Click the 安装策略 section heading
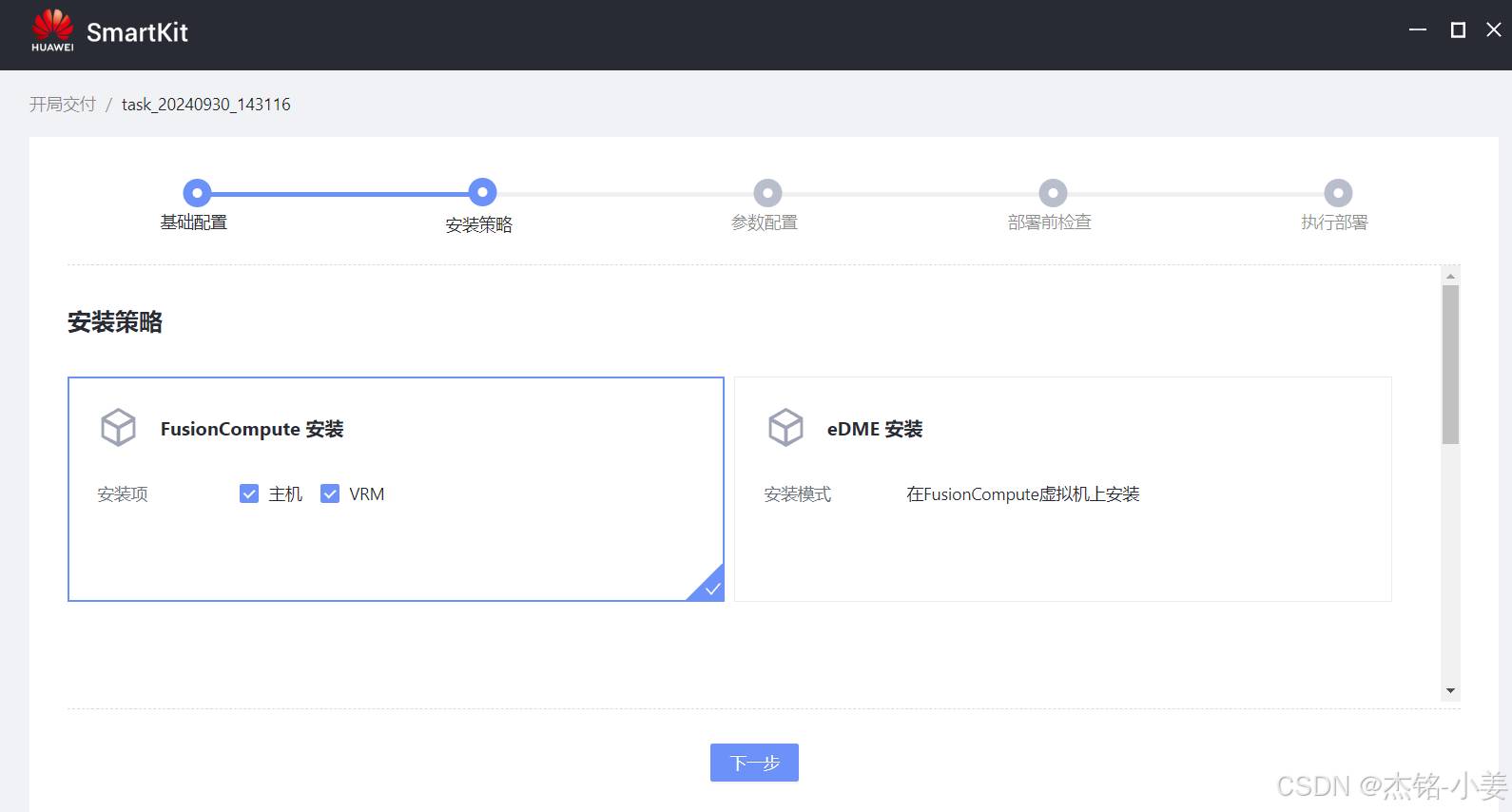The height and width of the screenshot is (812, 1512). [115, 322]
